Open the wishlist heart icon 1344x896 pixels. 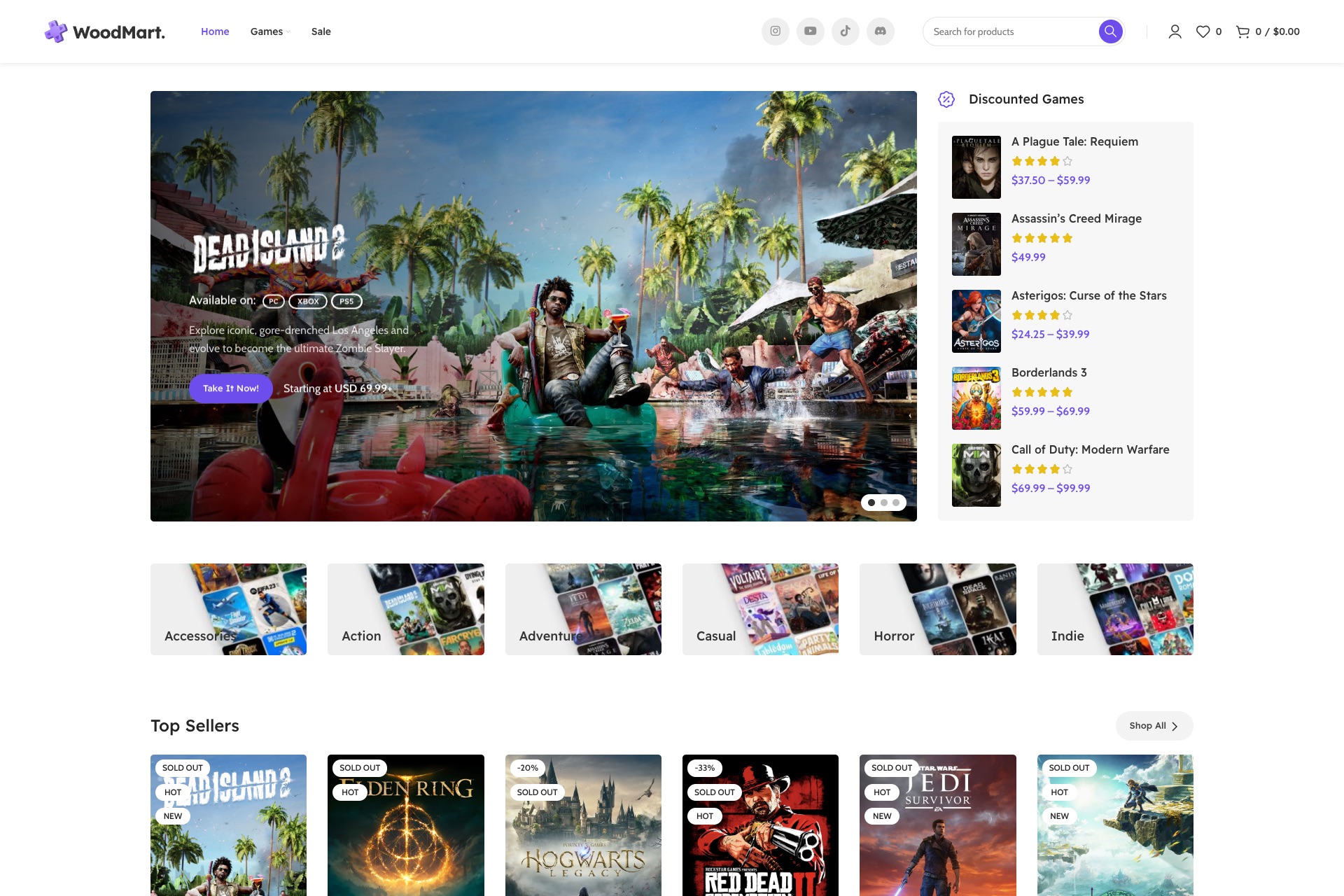point(1203,31)
